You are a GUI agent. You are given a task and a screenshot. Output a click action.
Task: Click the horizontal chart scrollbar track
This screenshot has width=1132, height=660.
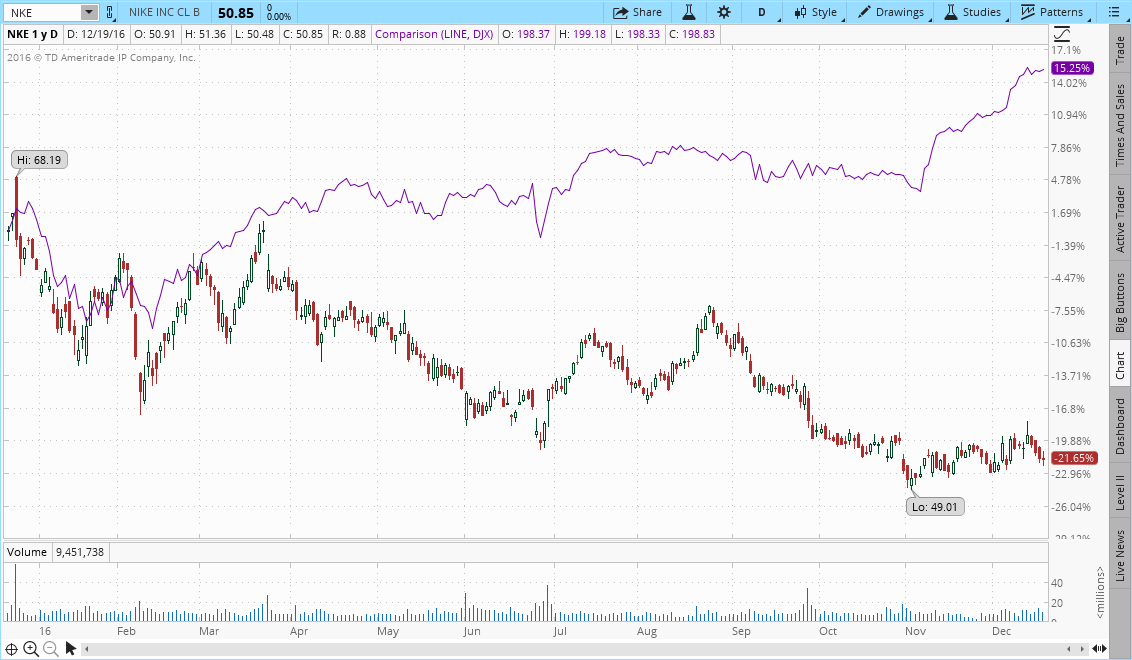[576, 649]
